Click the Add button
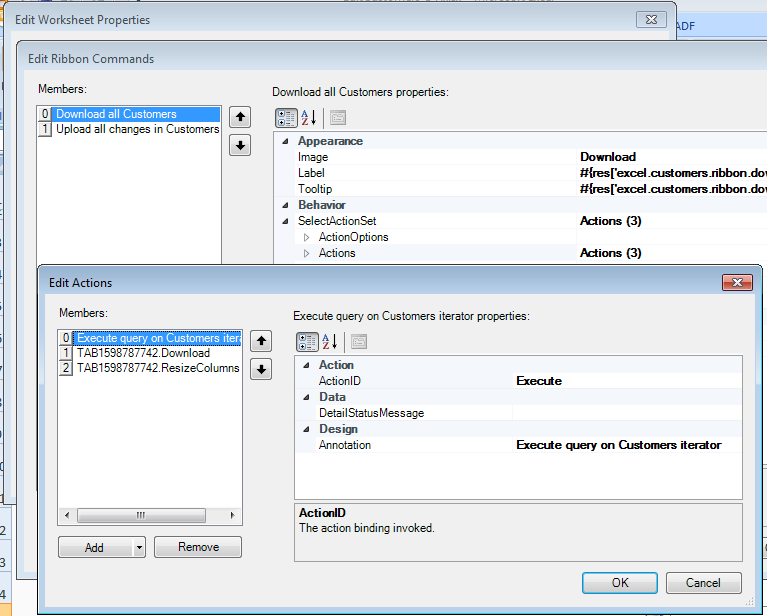The image size is (767, 616). click(95, 547)
